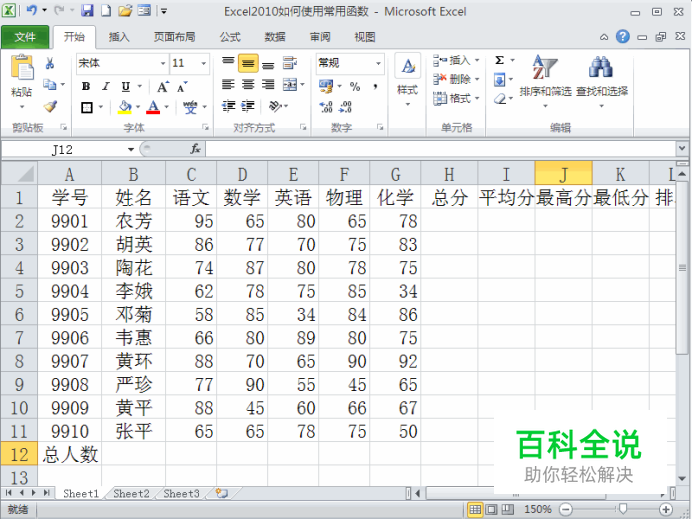Switch to 数据 (Data) tab

(275, 37)
